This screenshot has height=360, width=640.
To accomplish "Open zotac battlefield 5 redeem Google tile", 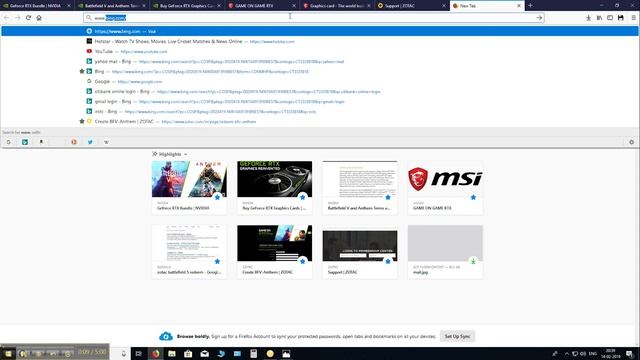I will tap(189, 251).
